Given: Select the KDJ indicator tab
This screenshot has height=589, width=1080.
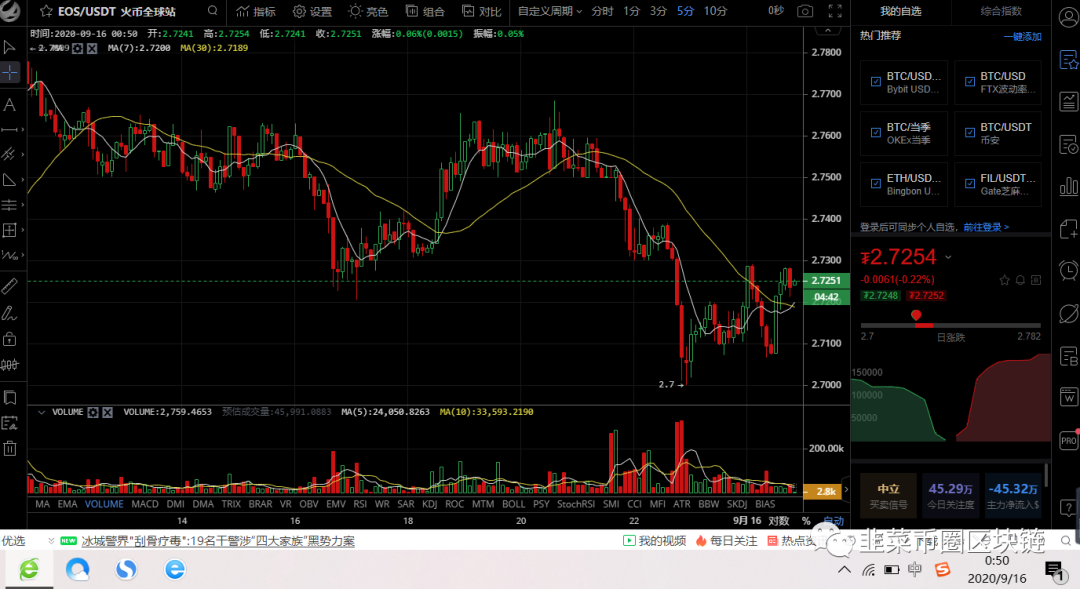Looking at the screenshot, I should [x=429, y=504].
